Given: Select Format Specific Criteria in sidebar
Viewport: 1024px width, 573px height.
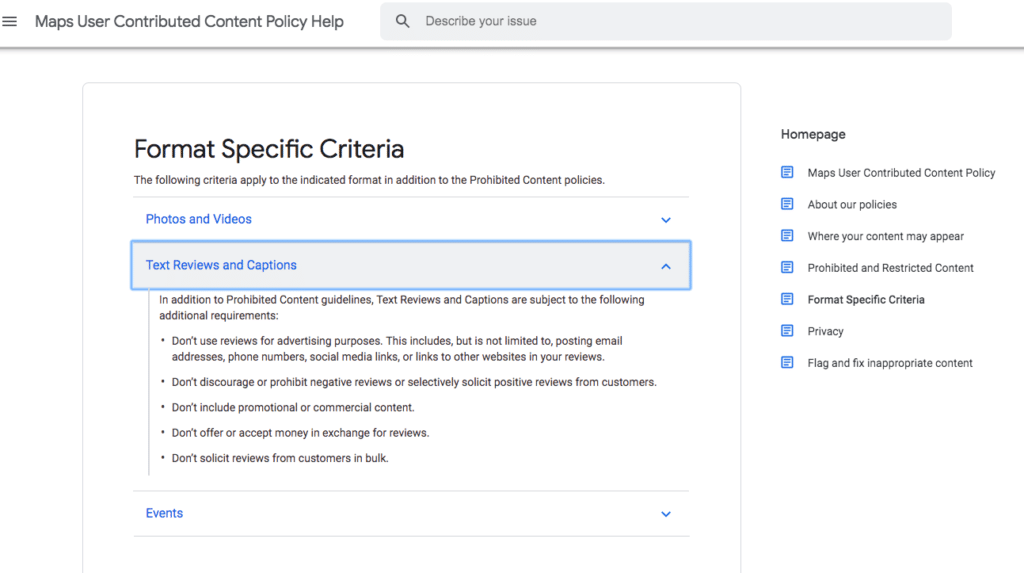Looking at the screenshot, I should [x=866, y=300].
